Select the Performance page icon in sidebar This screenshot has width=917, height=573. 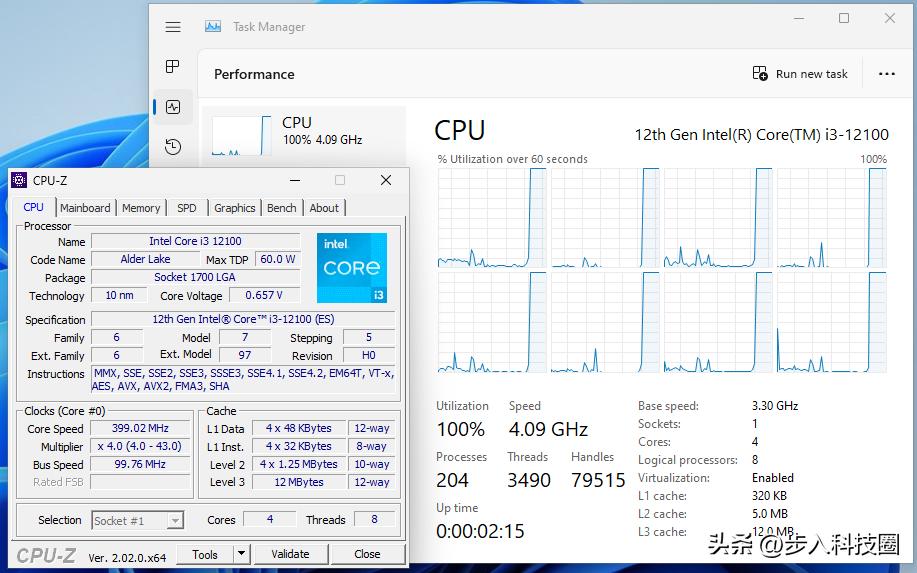click(173, 107)
